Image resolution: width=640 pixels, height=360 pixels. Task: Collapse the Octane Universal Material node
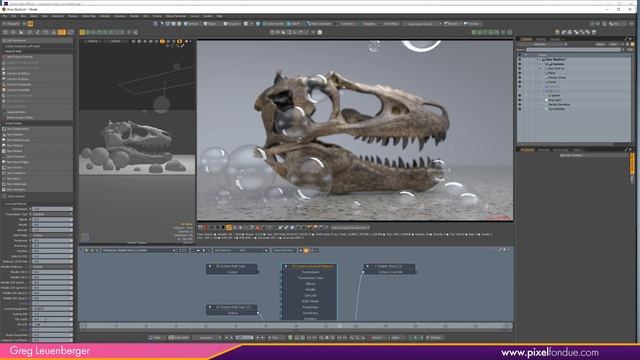pyautogui.click(x=286, y=266)
